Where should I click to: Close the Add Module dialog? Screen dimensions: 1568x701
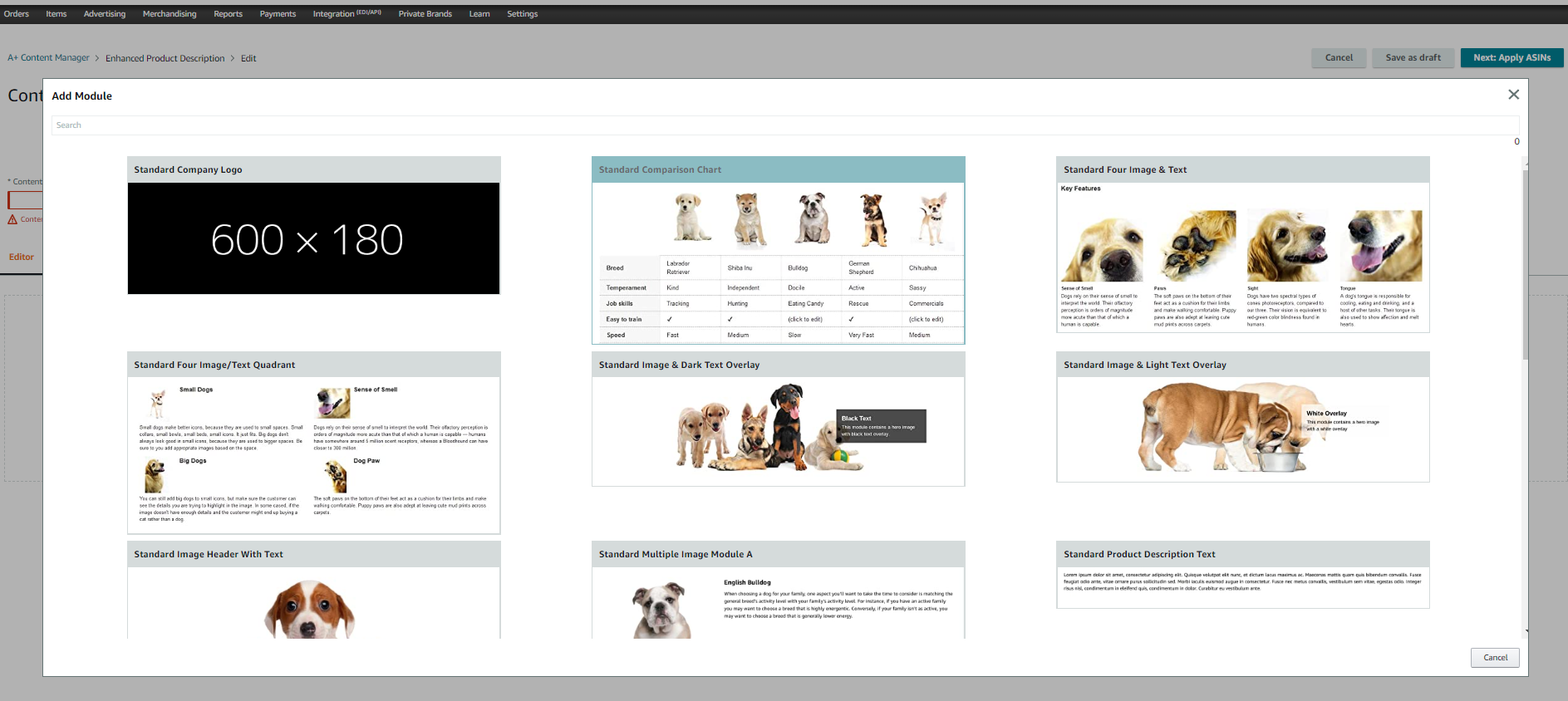tap(1513, 95)
